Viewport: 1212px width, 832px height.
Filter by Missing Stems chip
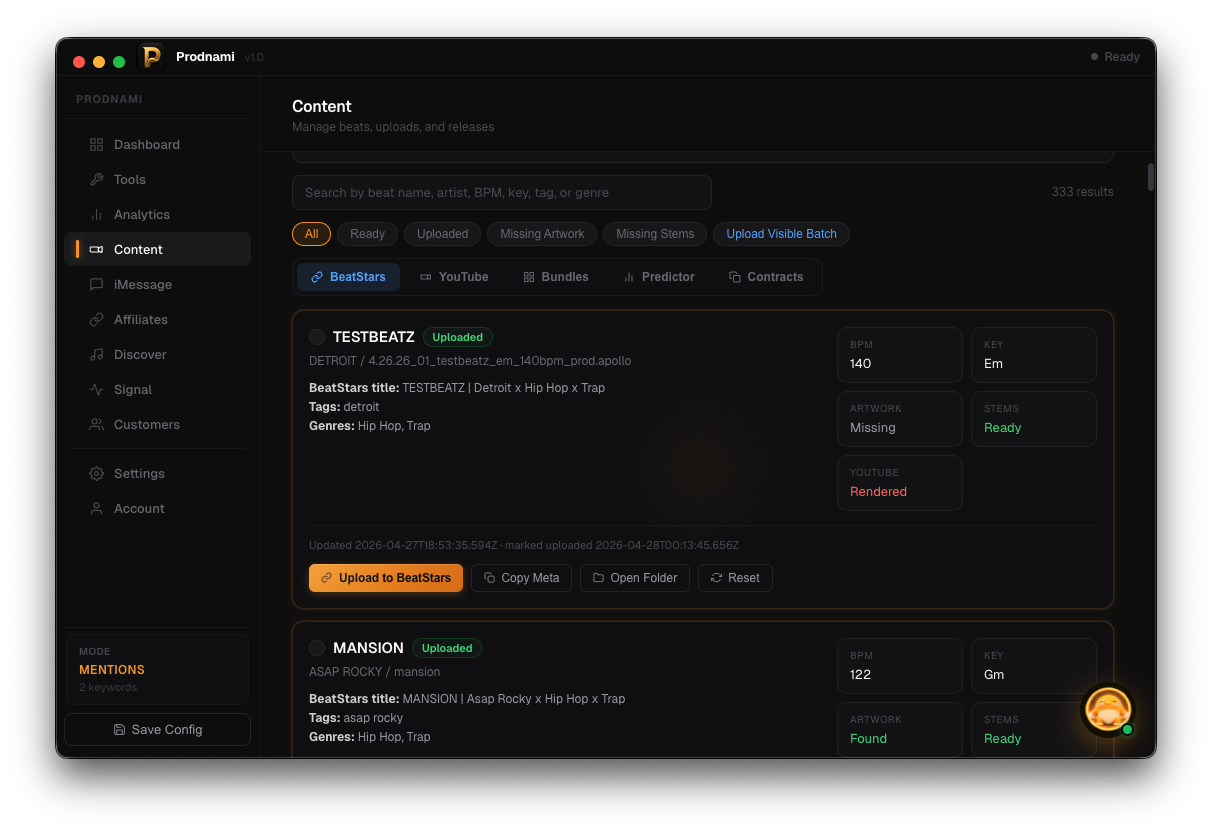655,234
